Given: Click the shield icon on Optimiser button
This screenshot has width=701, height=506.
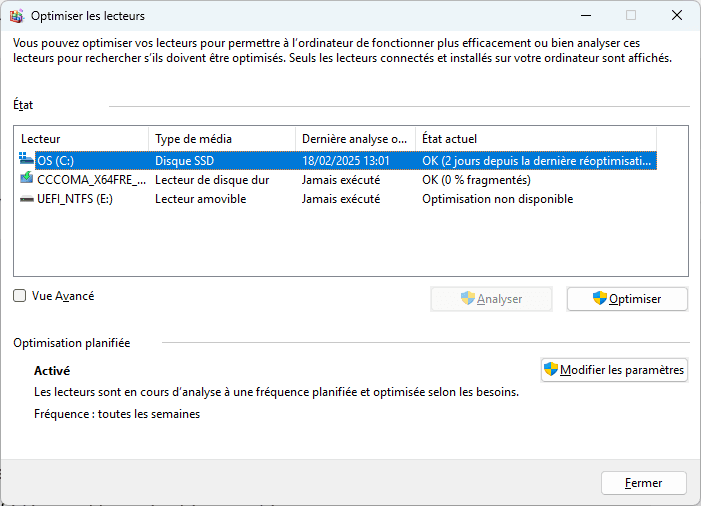Looking at the screenshot, I should tap(600, 298).
